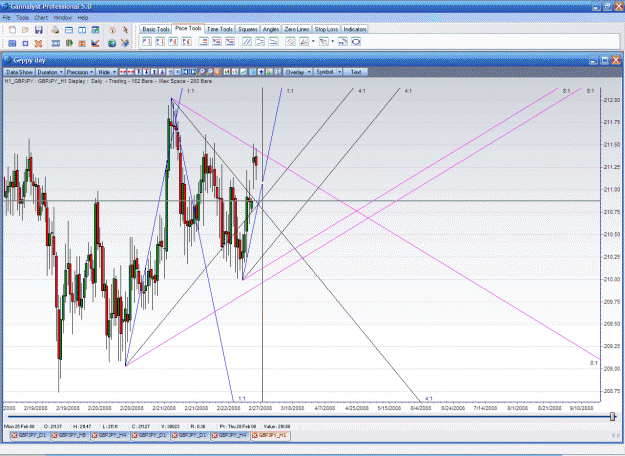This screenshot has height=456, width=625.
Task: Open a file using the folder icon
Action: [25, 30]
